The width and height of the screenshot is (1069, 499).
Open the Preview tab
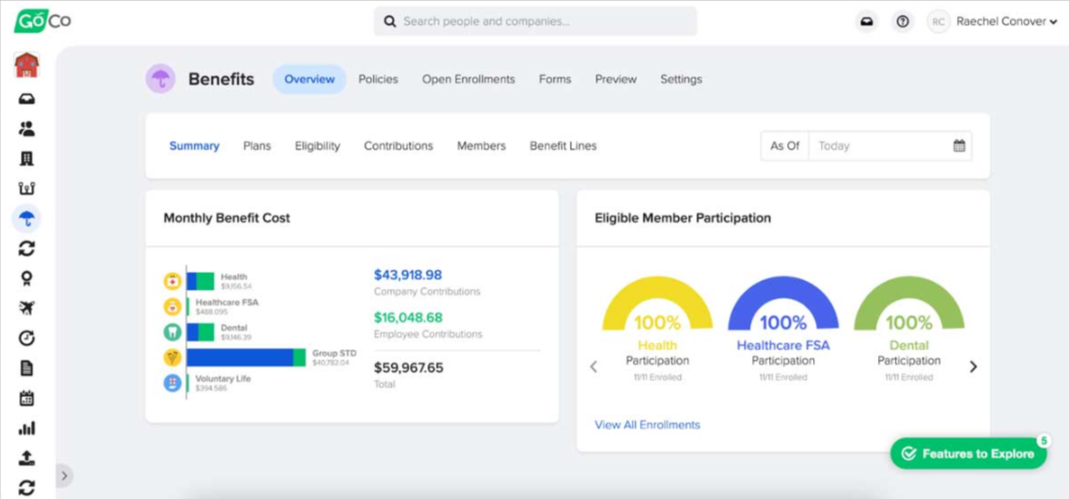616,79
